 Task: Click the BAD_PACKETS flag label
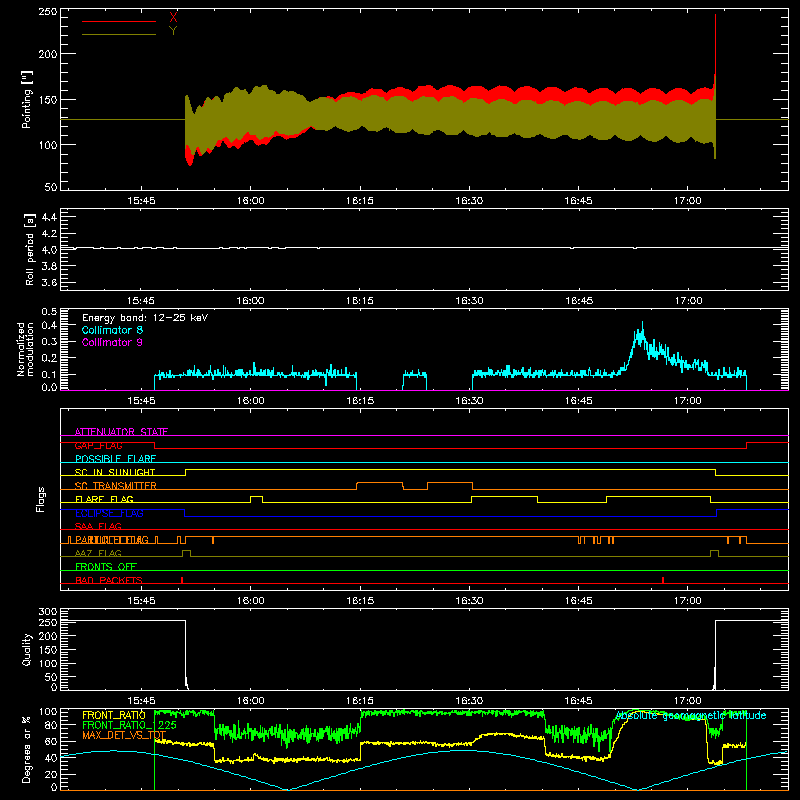(x=109, y=580)
